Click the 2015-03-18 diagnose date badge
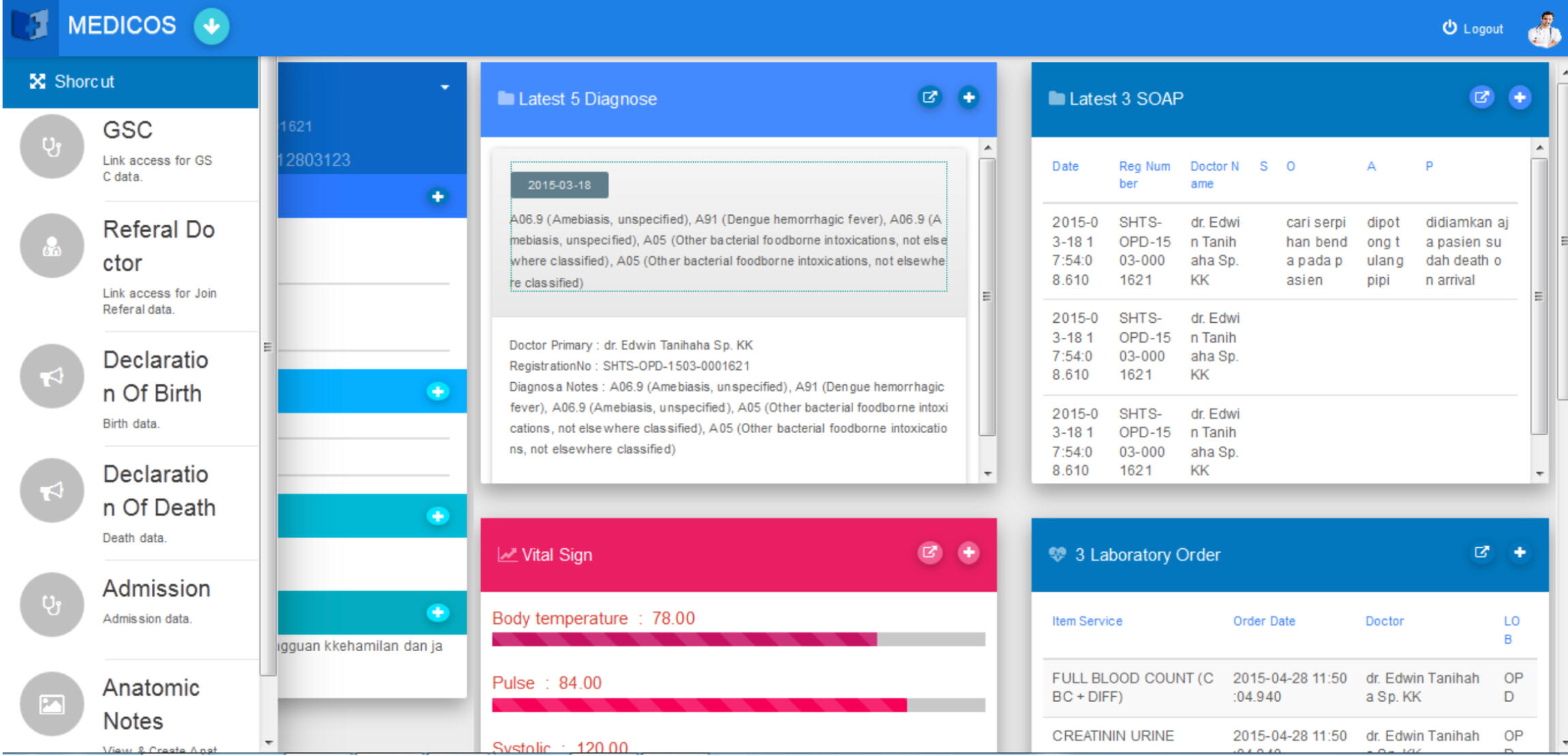1568x756 pixels. (559, 185)
